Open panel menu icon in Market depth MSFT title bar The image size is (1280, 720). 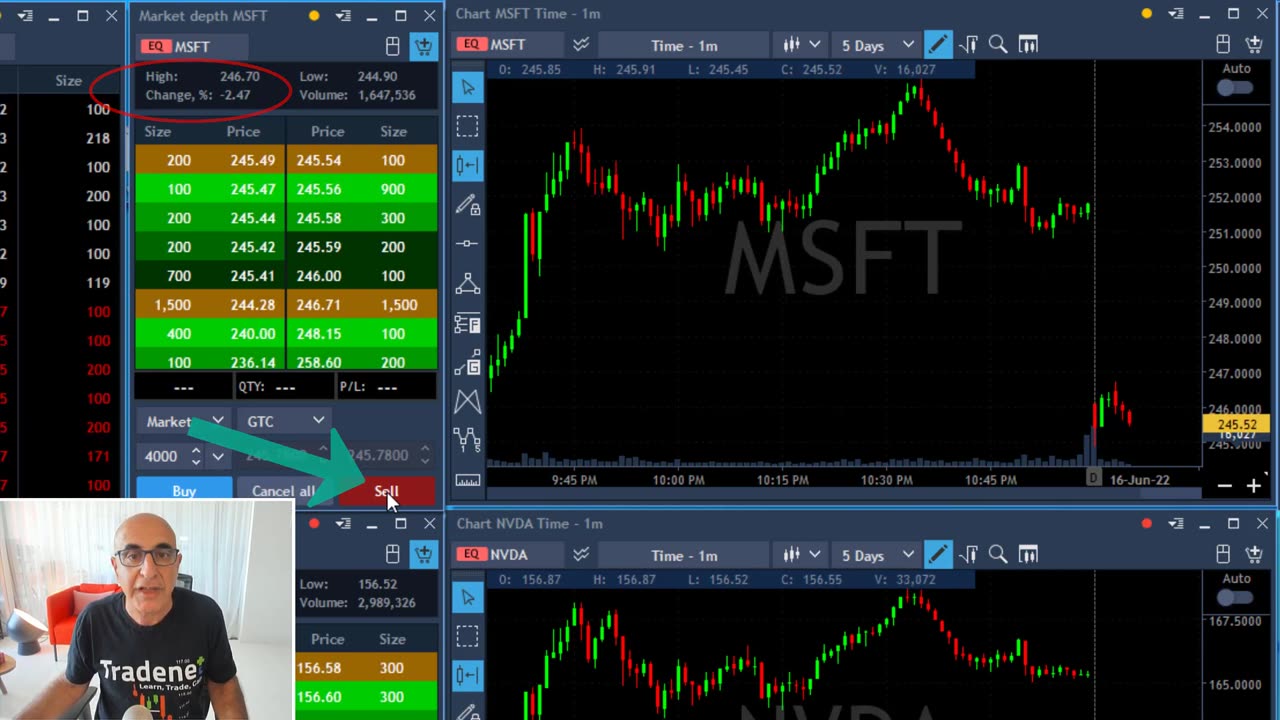point(344,16)
